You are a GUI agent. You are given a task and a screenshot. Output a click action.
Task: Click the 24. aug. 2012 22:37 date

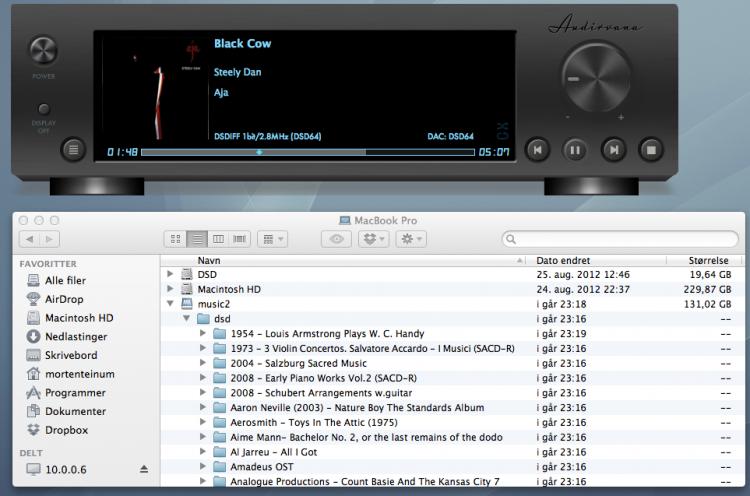[x=583, y=289]
